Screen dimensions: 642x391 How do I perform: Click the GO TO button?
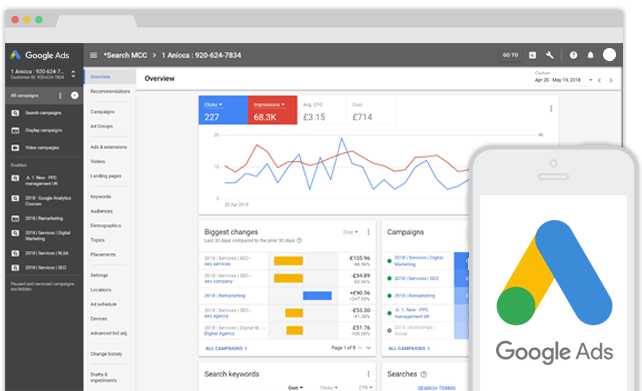tap(510, 55)
